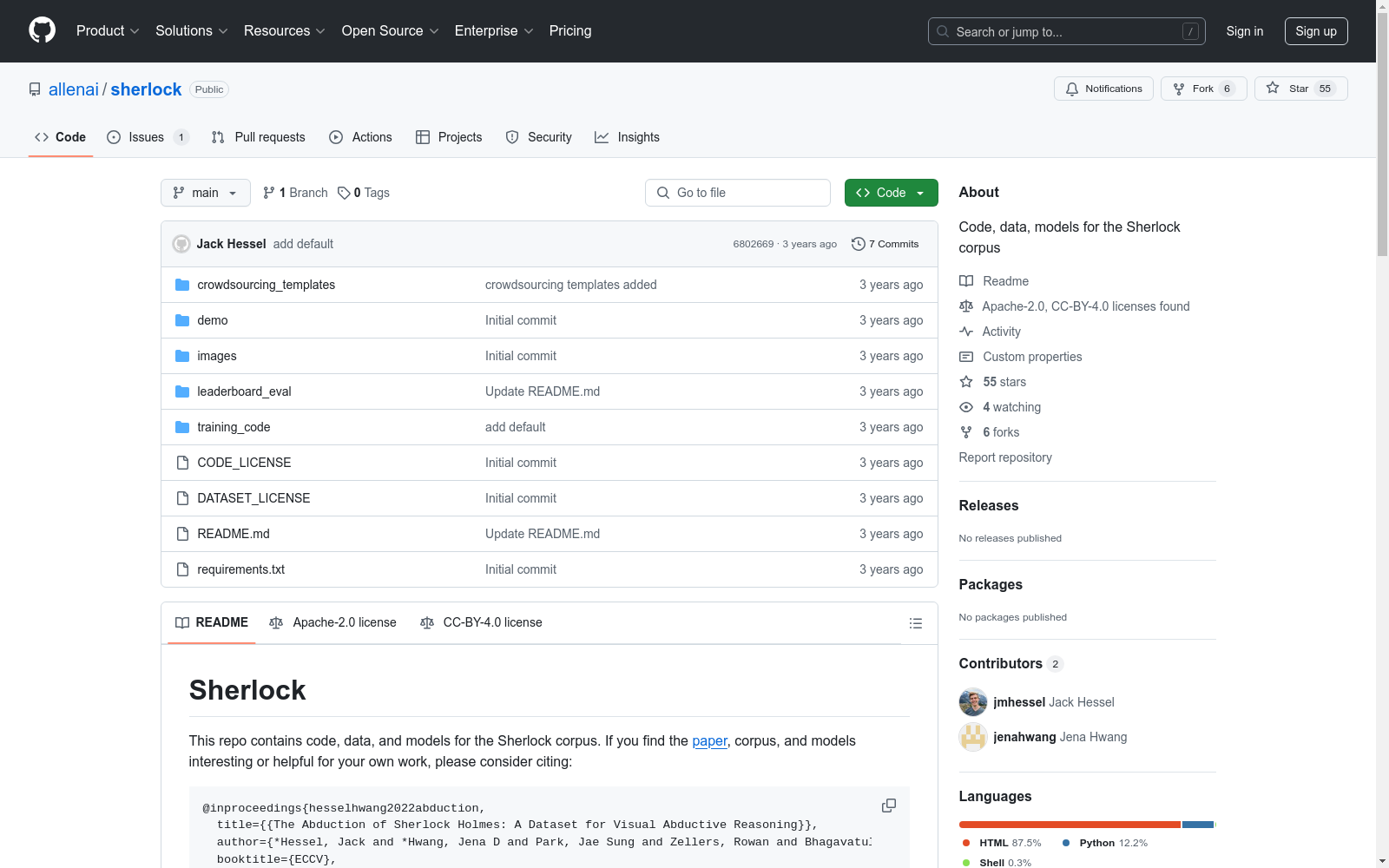Click the folder icon for crowdsourcing_templates
Viewport: 1389px width, 868px height.
tap(182, 285)
